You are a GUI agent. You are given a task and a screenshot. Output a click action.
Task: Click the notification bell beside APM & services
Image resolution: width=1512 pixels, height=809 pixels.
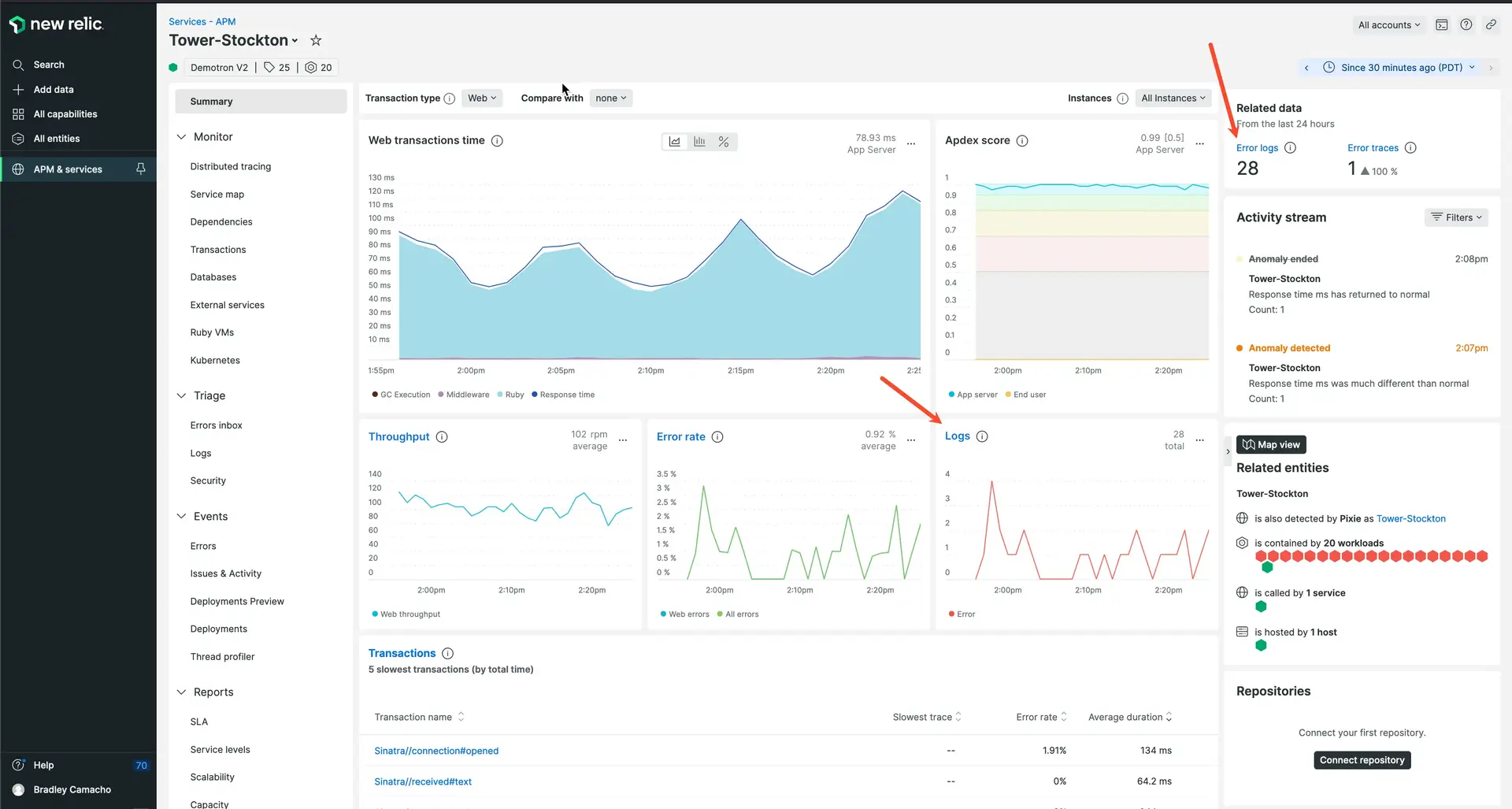click(141, 169)
